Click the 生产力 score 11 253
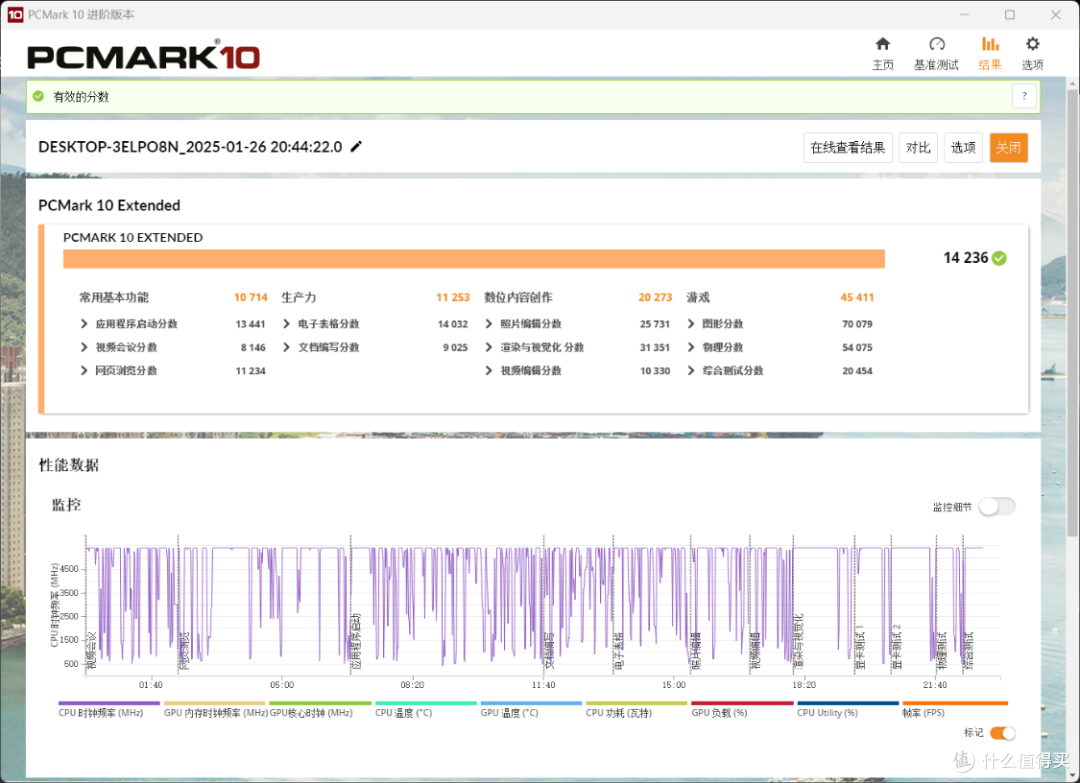1080x783 pixels. 453,297
